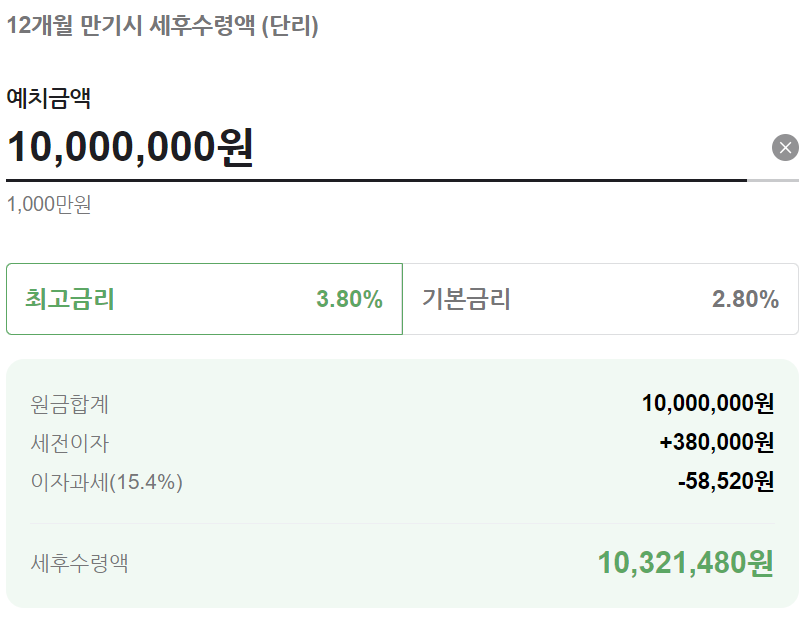Click the 12개월 만기시 세후수령액 heading
The image size is (806, 642).
(x=162, y=25)
